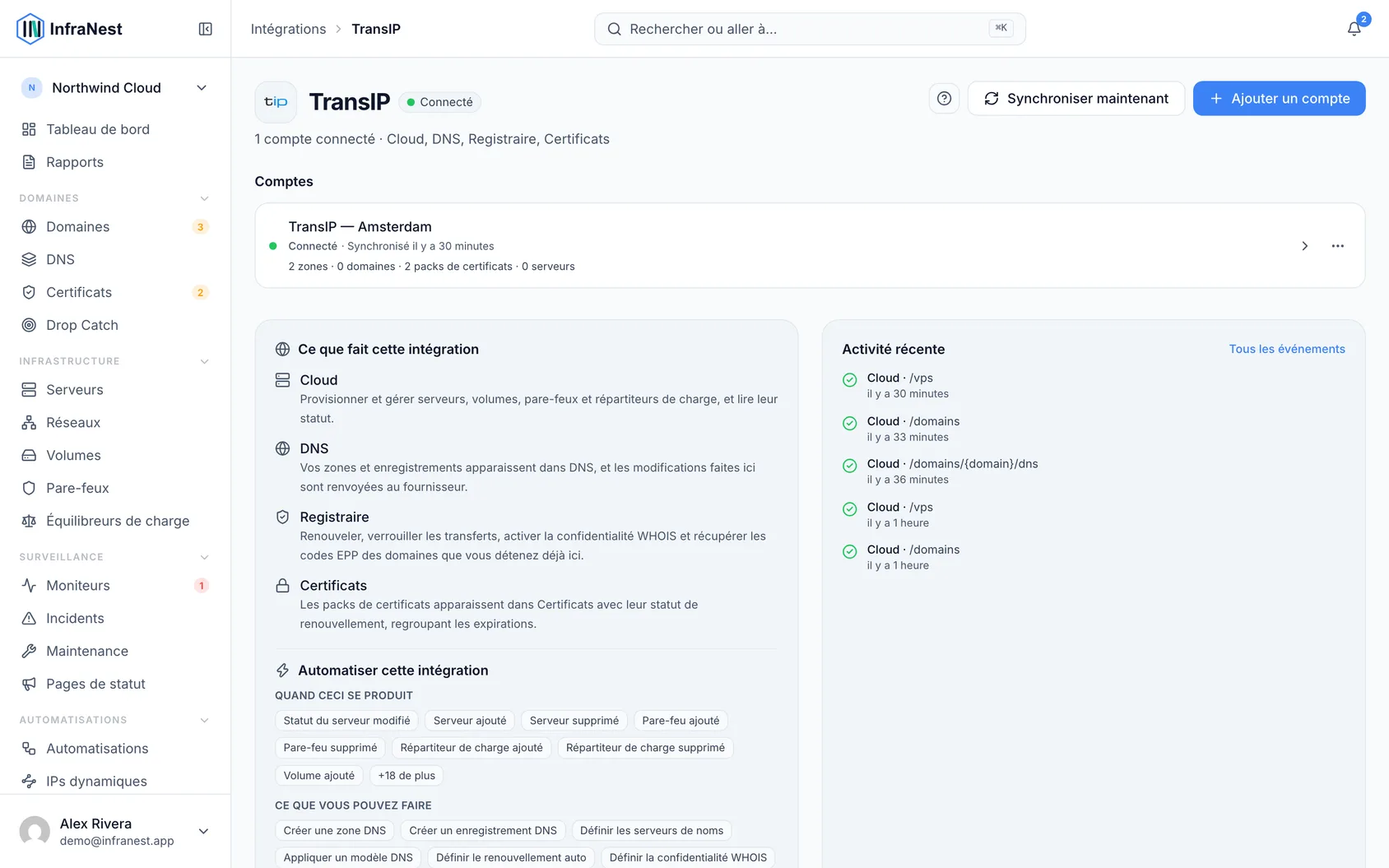Click the Serveurs icon in sidebar
Image resolution: width=1389 pixels, height=868 pixels.
(x=29, y=389)
